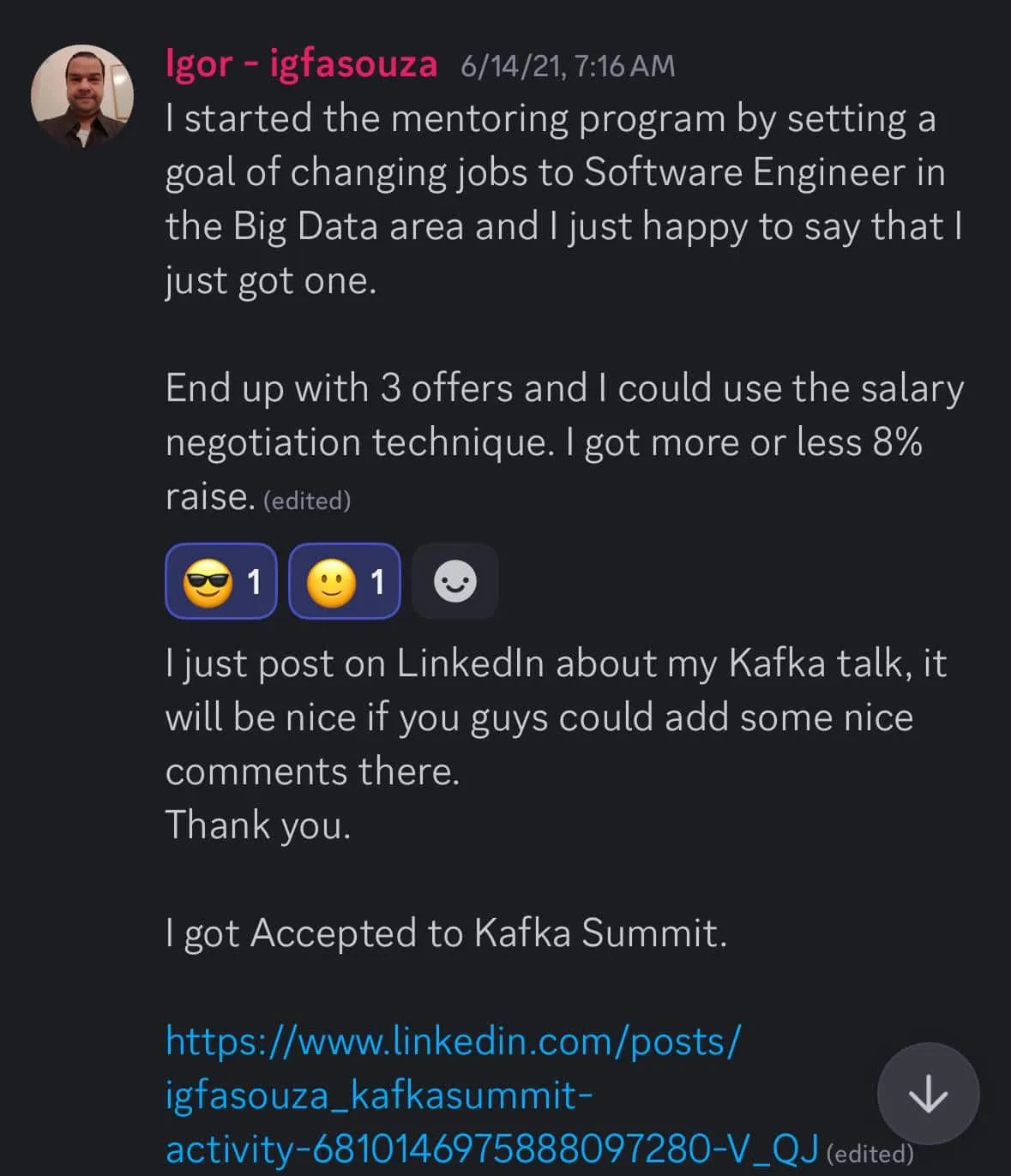This screenshot has height=1176, width=1011.
Task: Click the igfasouza_kafkasummit- line of the URL
Action: tap(378, 1095)
